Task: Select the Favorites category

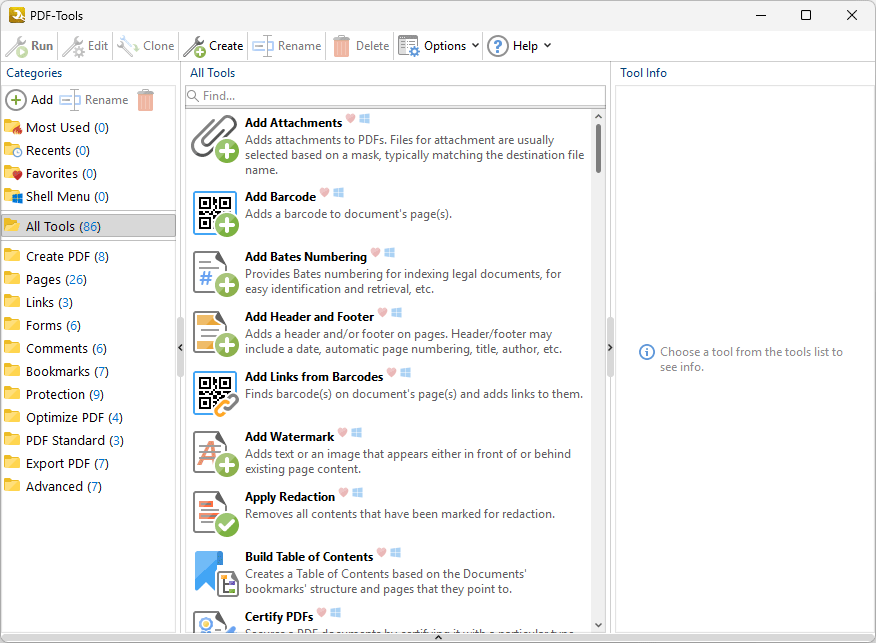Action: 88,174
